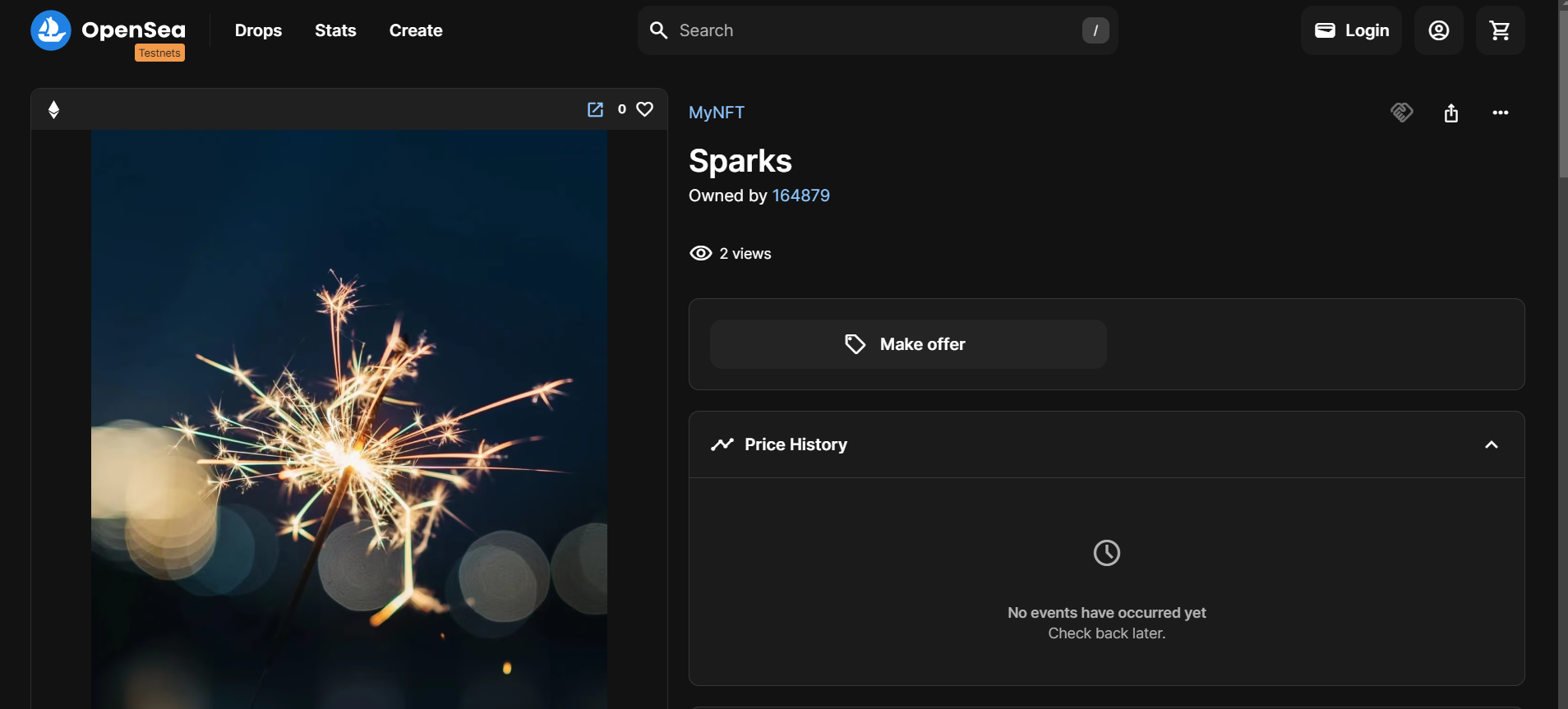Click 'No events have occurred yet' text
This screenshot has height=709, width=1568.
1107,613
